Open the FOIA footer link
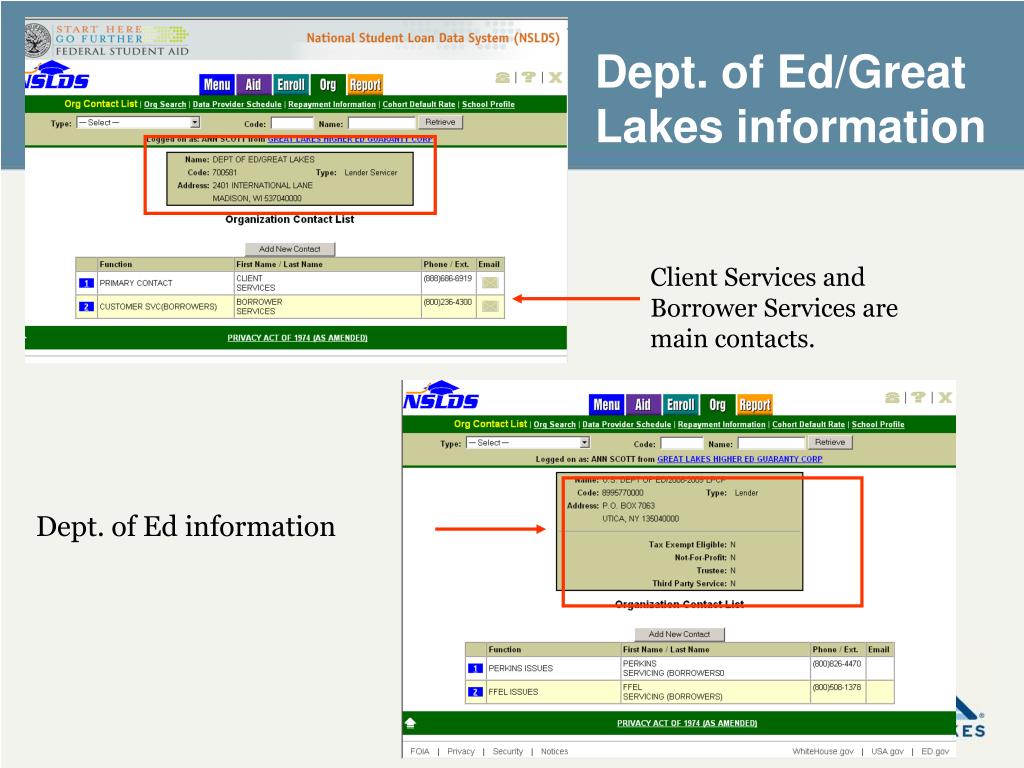The image size is (1024, 768). click(420, 752)
